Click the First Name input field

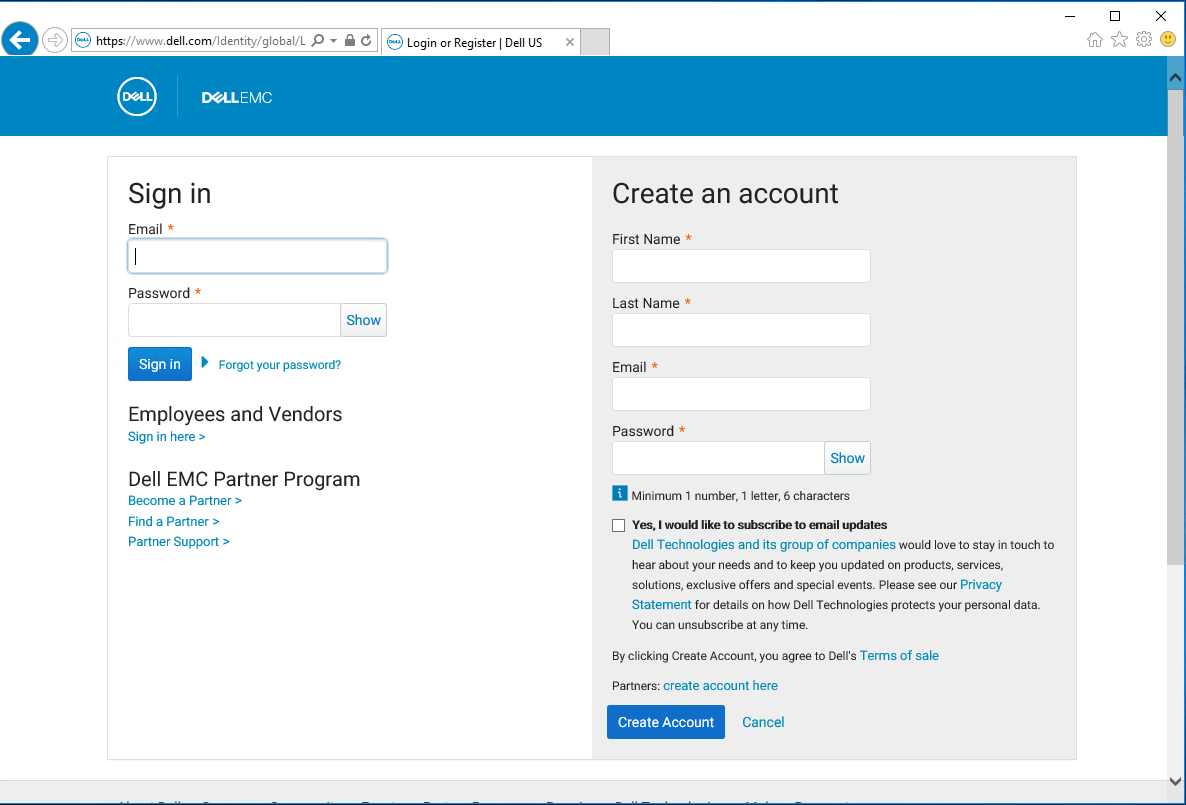[740, 265]
